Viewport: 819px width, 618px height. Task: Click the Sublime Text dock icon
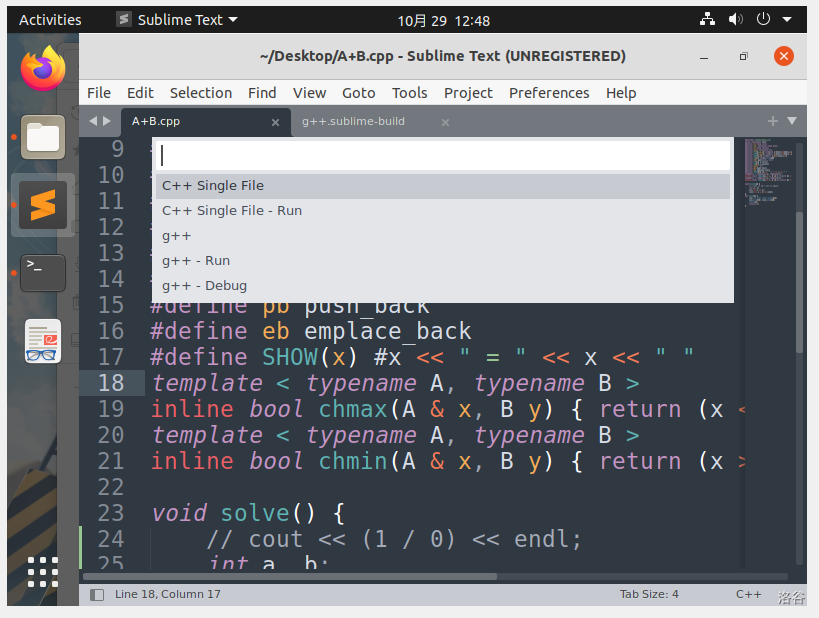pyautogui.click(x=43, y=205)
